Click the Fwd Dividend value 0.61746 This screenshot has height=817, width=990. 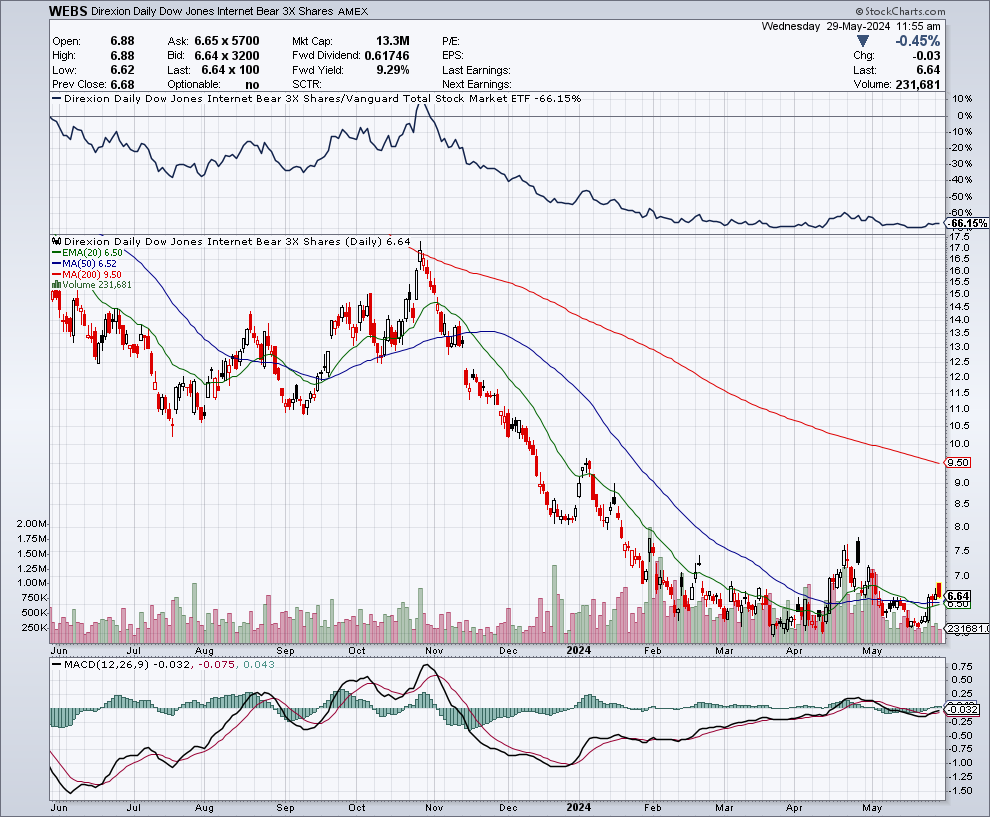(x=387, y=56)
